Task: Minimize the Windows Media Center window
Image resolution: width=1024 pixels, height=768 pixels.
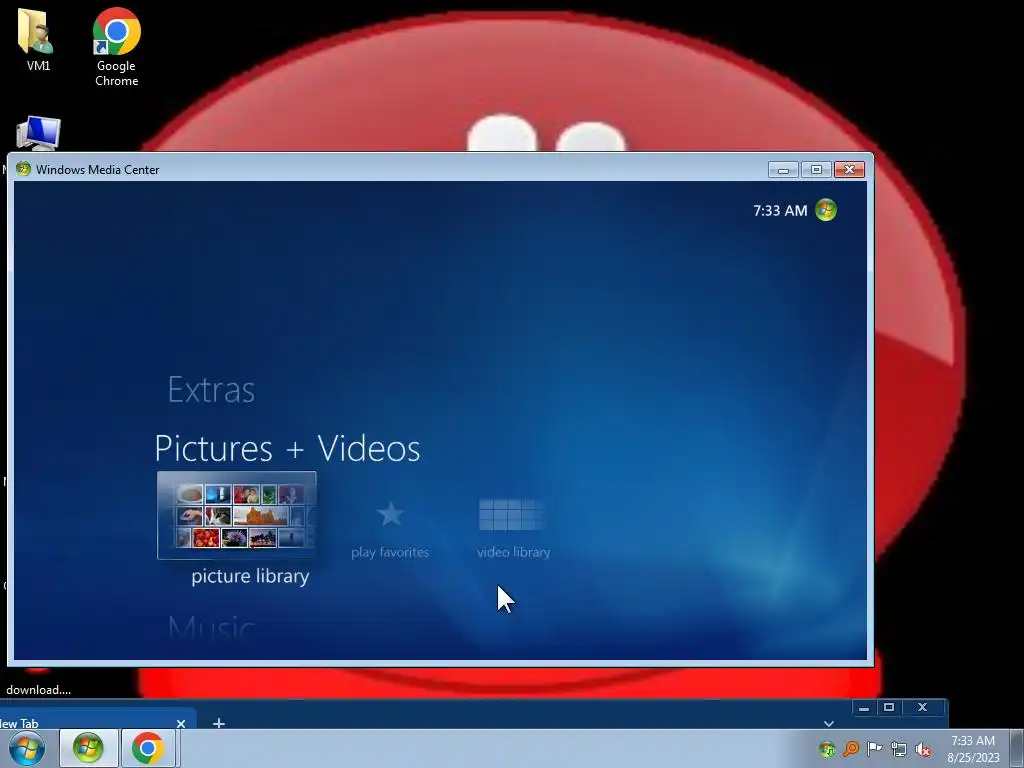Action: [x=783, y=170]
